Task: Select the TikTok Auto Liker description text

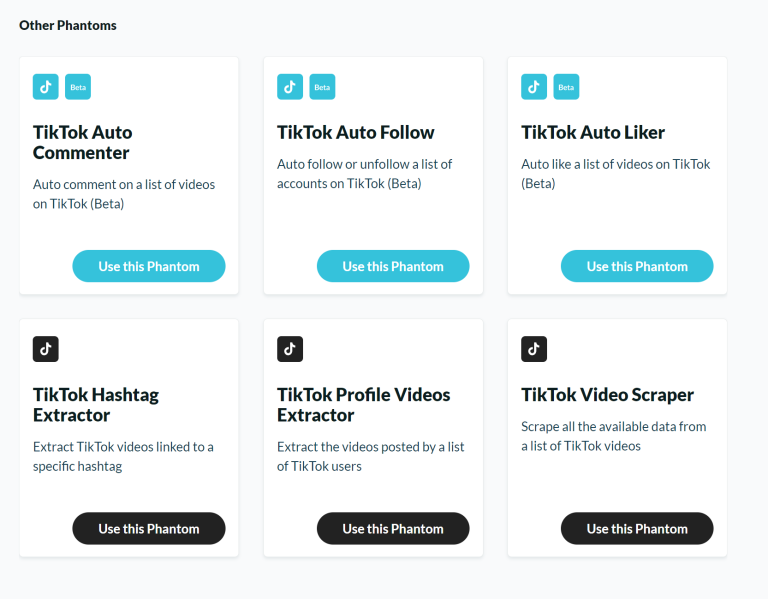Action: pyautogui.click(x=616, y=174)
